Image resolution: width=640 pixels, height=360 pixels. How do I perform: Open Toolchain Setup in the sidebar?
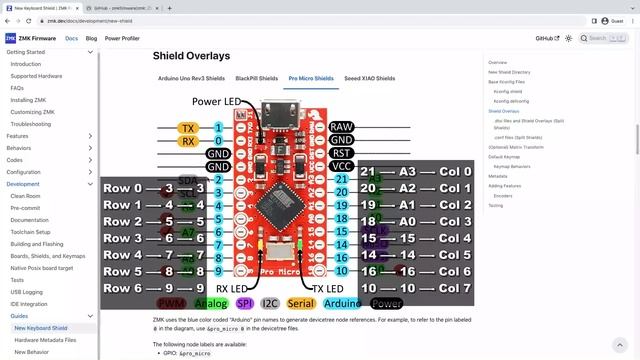(31, 232)
